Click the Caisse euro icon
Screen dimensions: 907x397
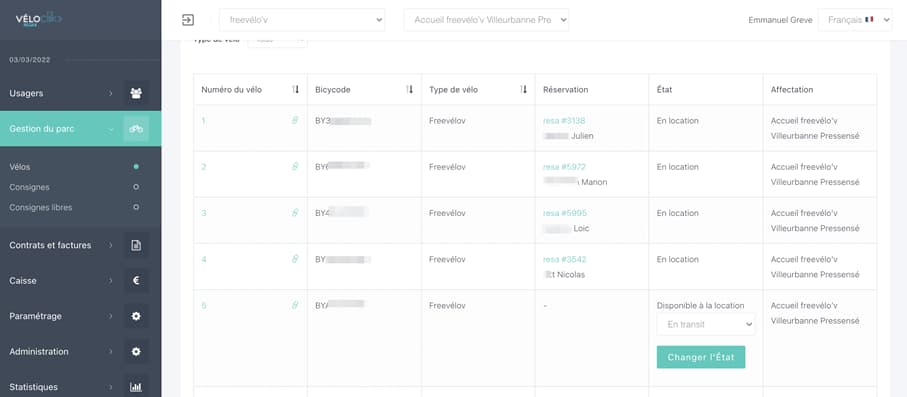click(136, 281)
